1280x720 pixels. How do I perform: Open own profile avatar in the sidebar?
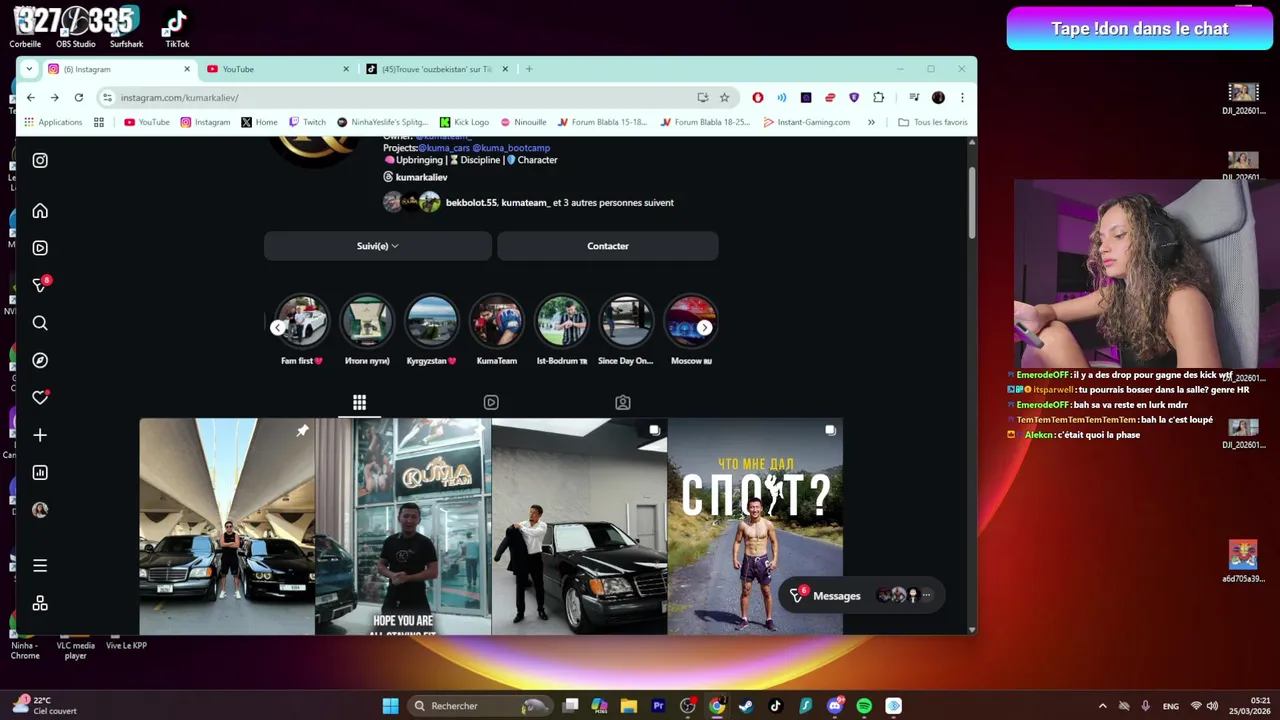[x=40, y=510]
